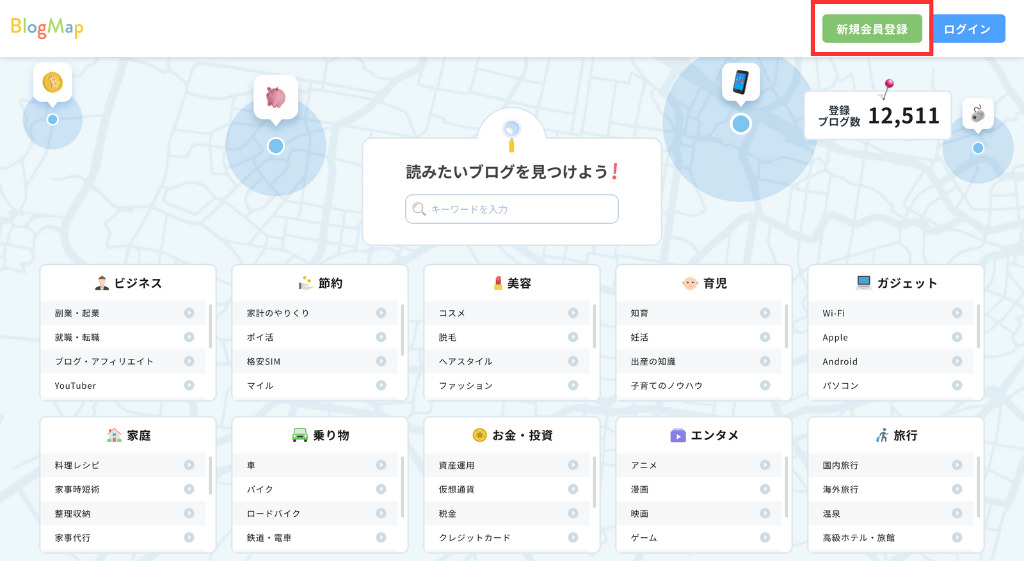The width and height of the screenshot is (1024, 561).
Task: Select 高級ホテル・旅館 row
Action: tap(892, 537)
